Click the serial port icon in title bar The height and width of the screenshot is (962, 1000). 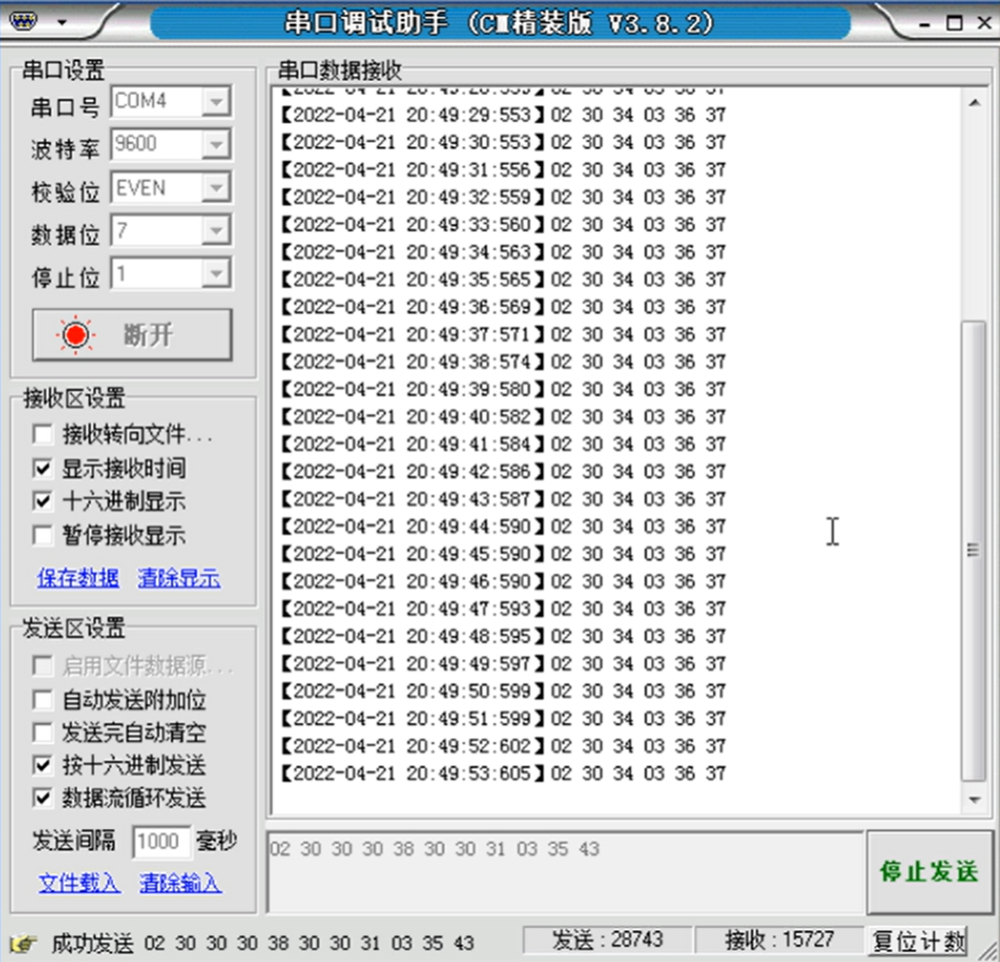pyautogui.click(x=25, y=21)
